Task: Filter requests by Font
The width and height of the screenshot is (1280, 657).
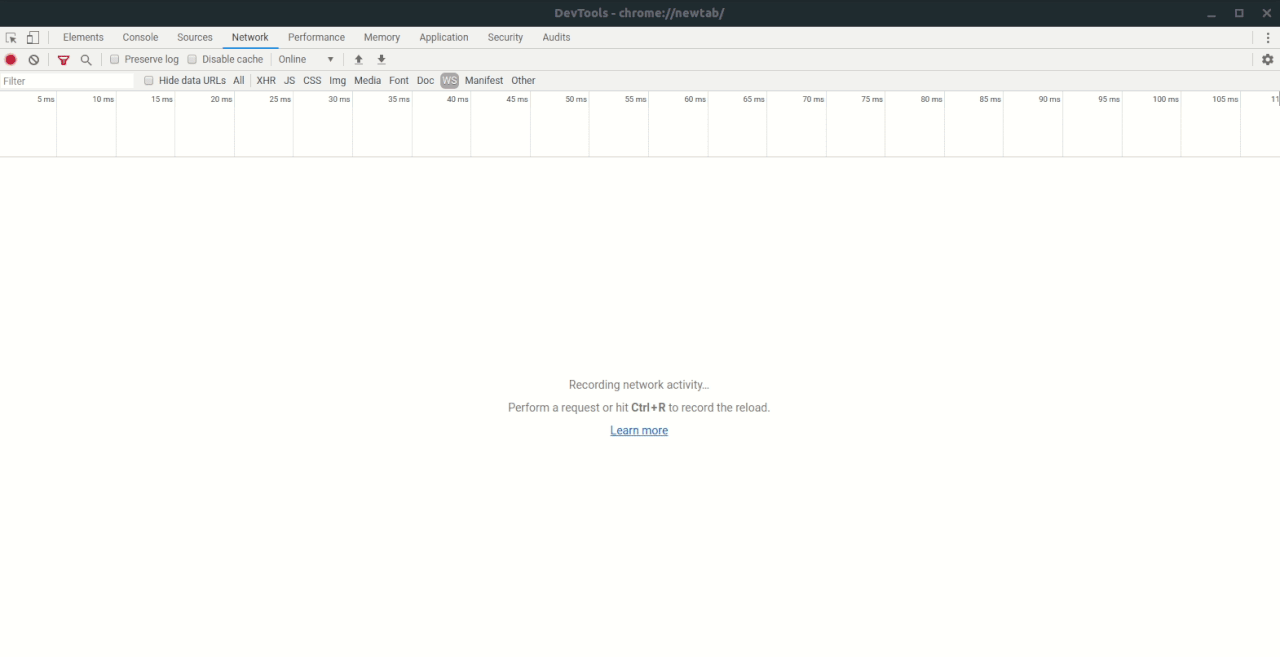Action: tap(399, 81)
